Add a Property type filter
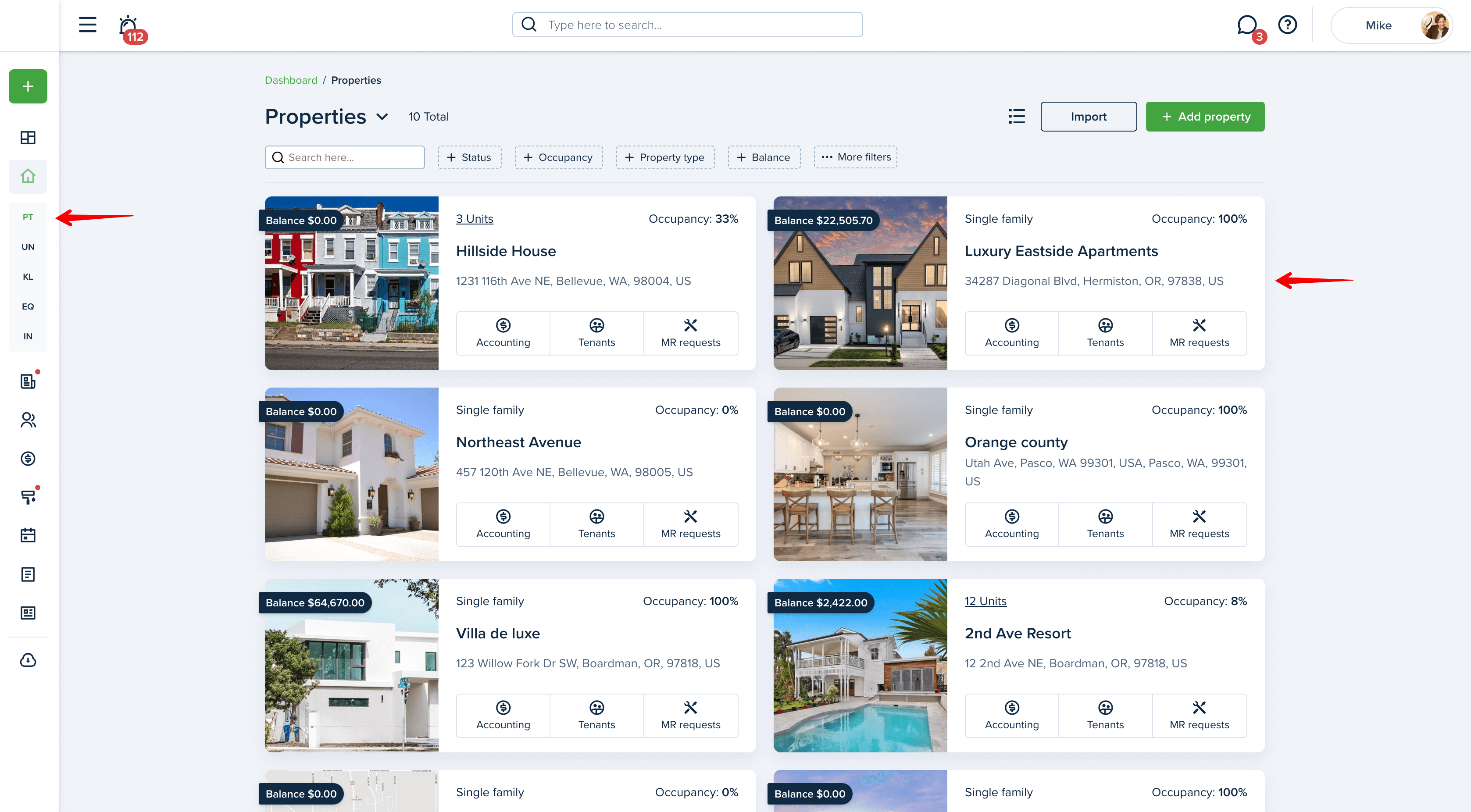 pyautogui.click(x=665, y=157)
